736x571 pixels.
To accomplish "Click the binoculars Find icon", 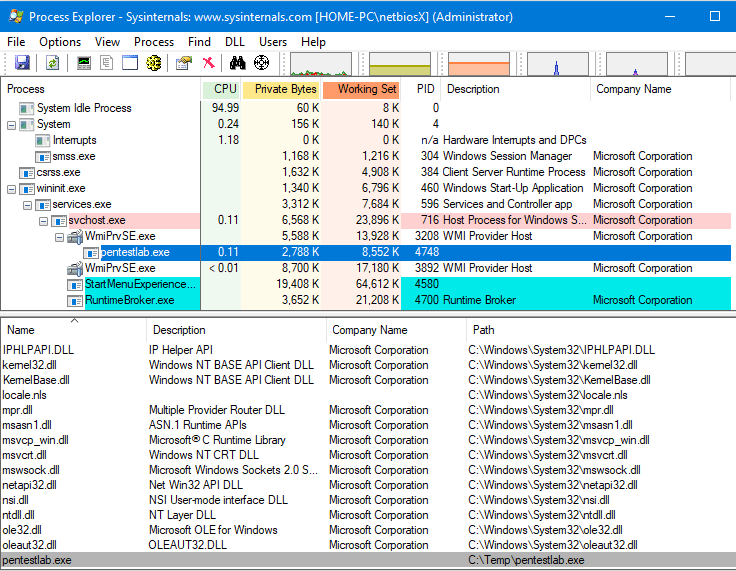I will (238, 63).
